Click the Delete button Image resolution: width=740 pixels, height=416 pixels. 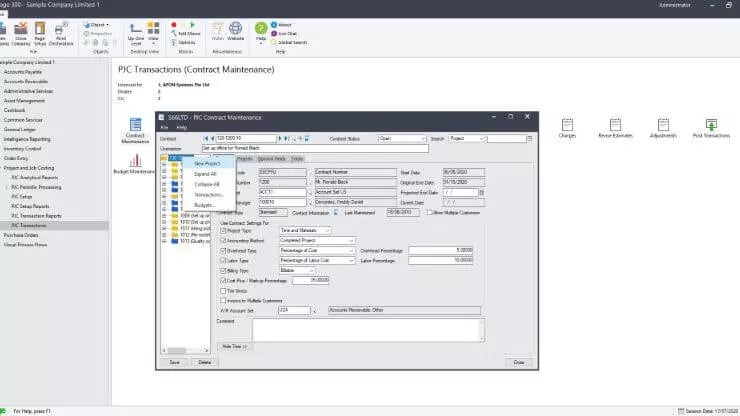coord(205,362)
